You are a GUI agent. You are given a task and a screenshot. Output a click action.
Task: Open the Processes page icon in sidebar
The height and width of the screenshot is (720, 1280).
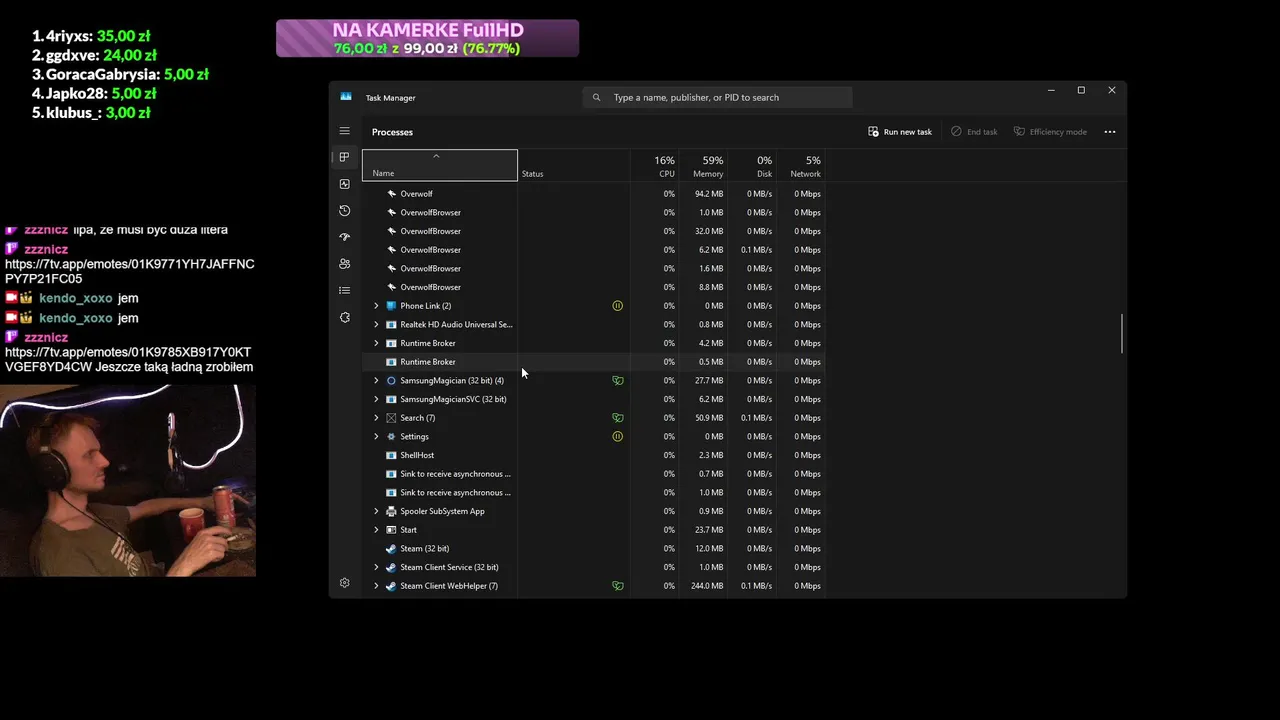[x=344, y=157]
